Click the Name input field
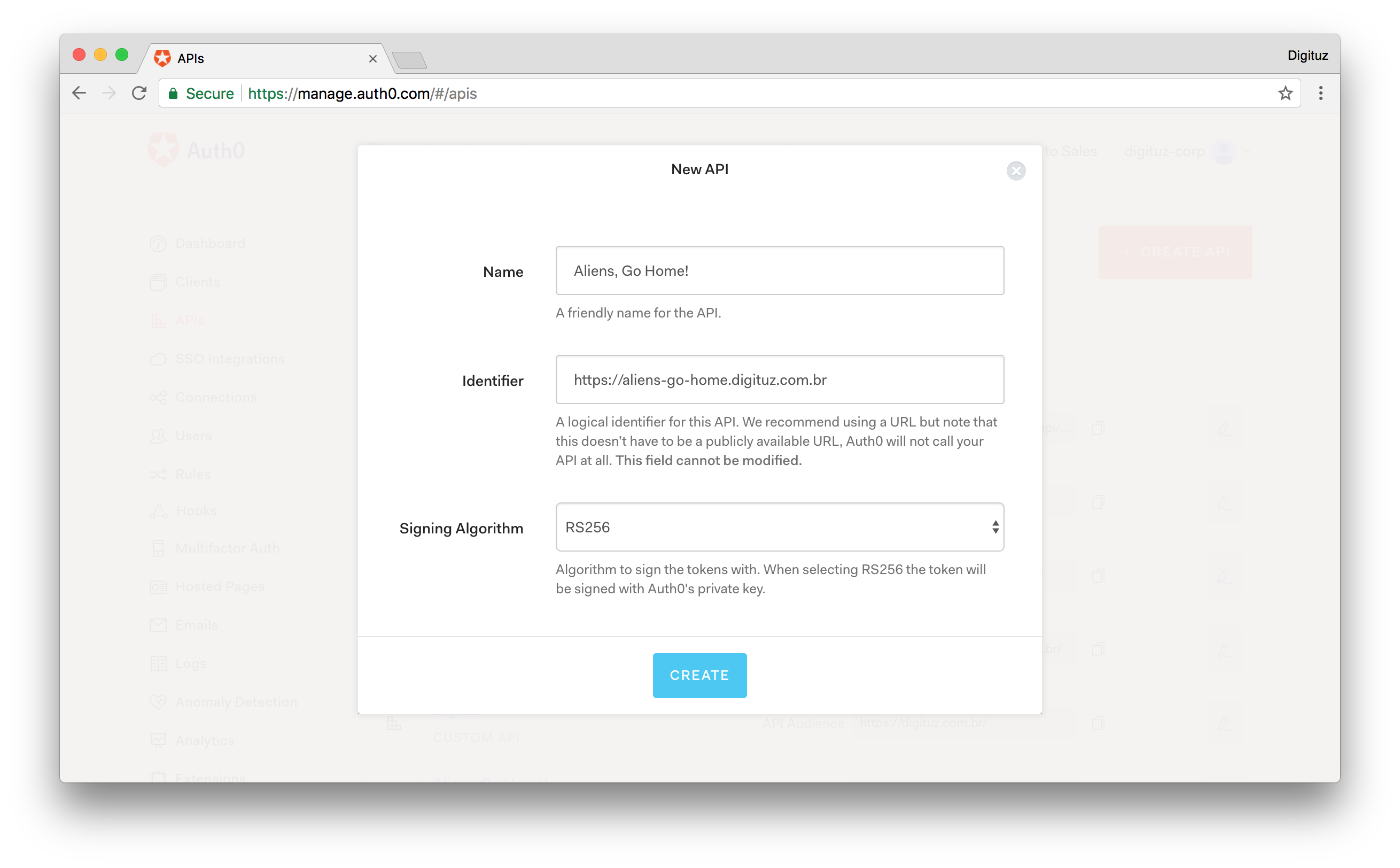This screenshot has height=868, width=1400. [779, 270]
